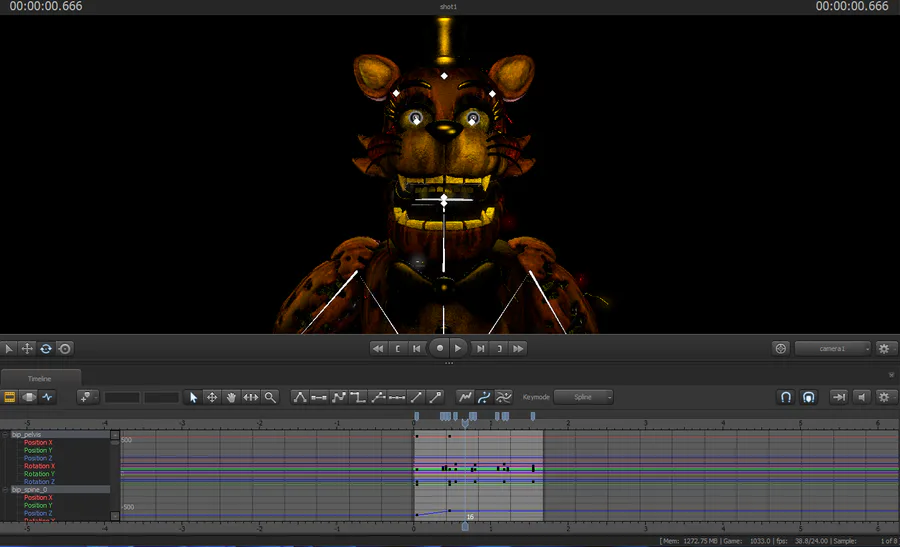The image size is (900, 547).
Task: Select the viewport selection arrow tool
Action: [9, 348]
